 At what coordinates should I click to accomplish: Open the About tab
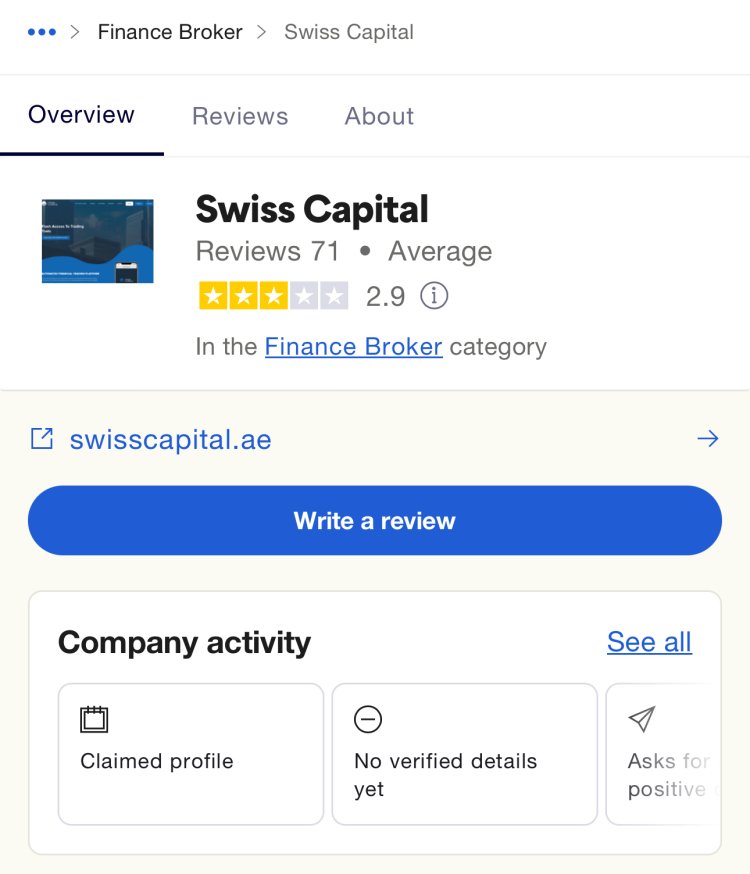click(379, 116)
